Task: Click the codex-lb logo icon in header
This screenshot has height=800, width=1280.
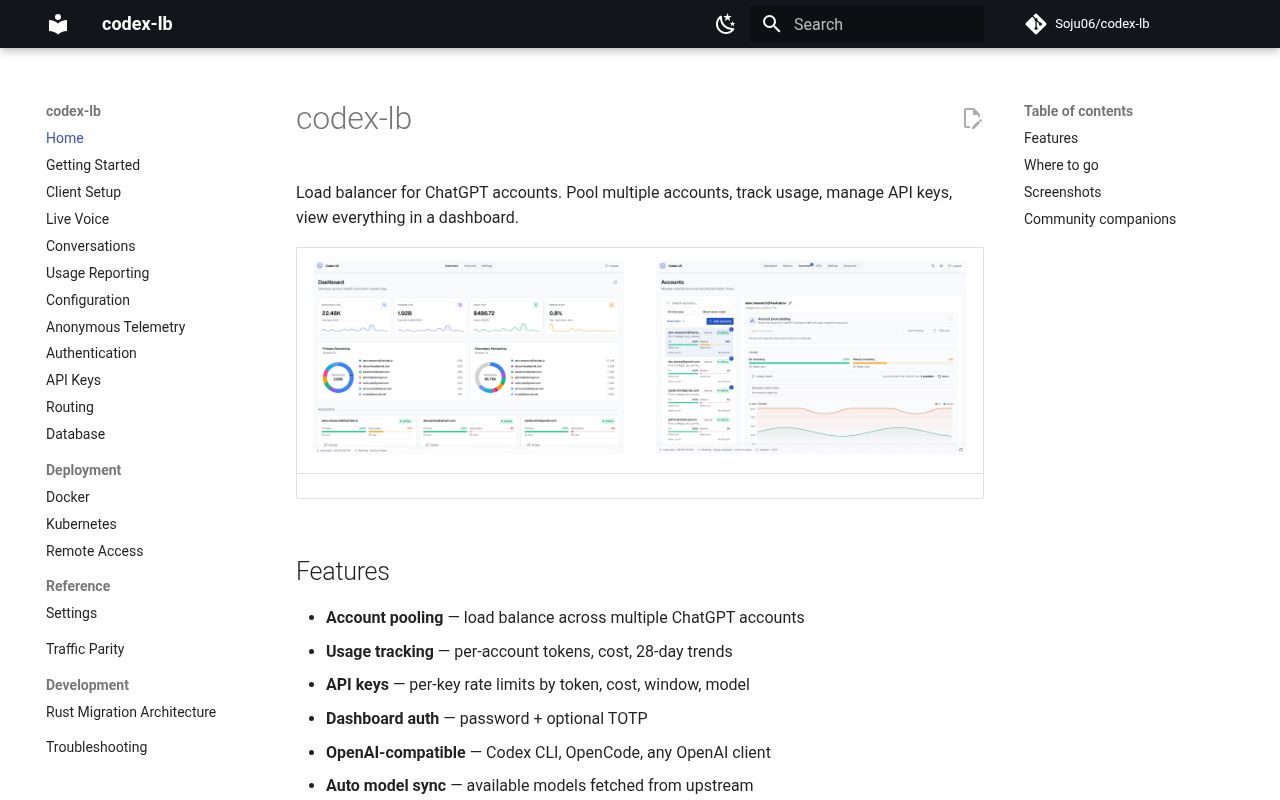Action: click(58, 24)
